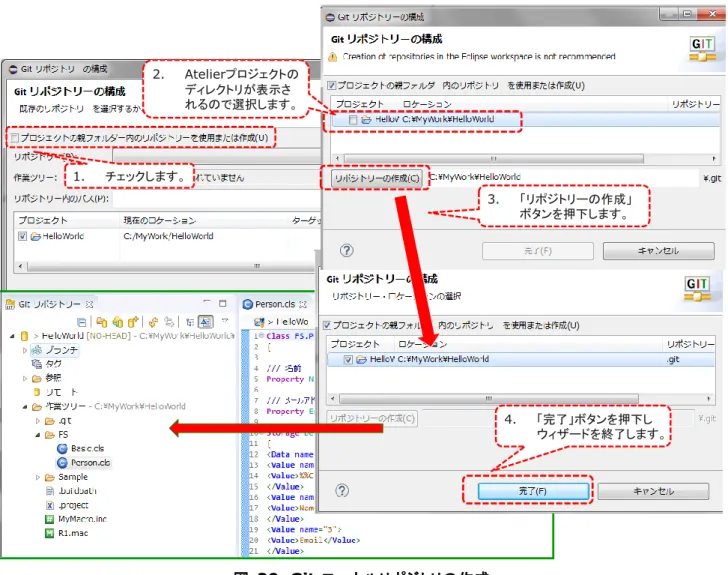Click greyed リポジトリーの作成(C) in lower dialog

pos(372,418)
